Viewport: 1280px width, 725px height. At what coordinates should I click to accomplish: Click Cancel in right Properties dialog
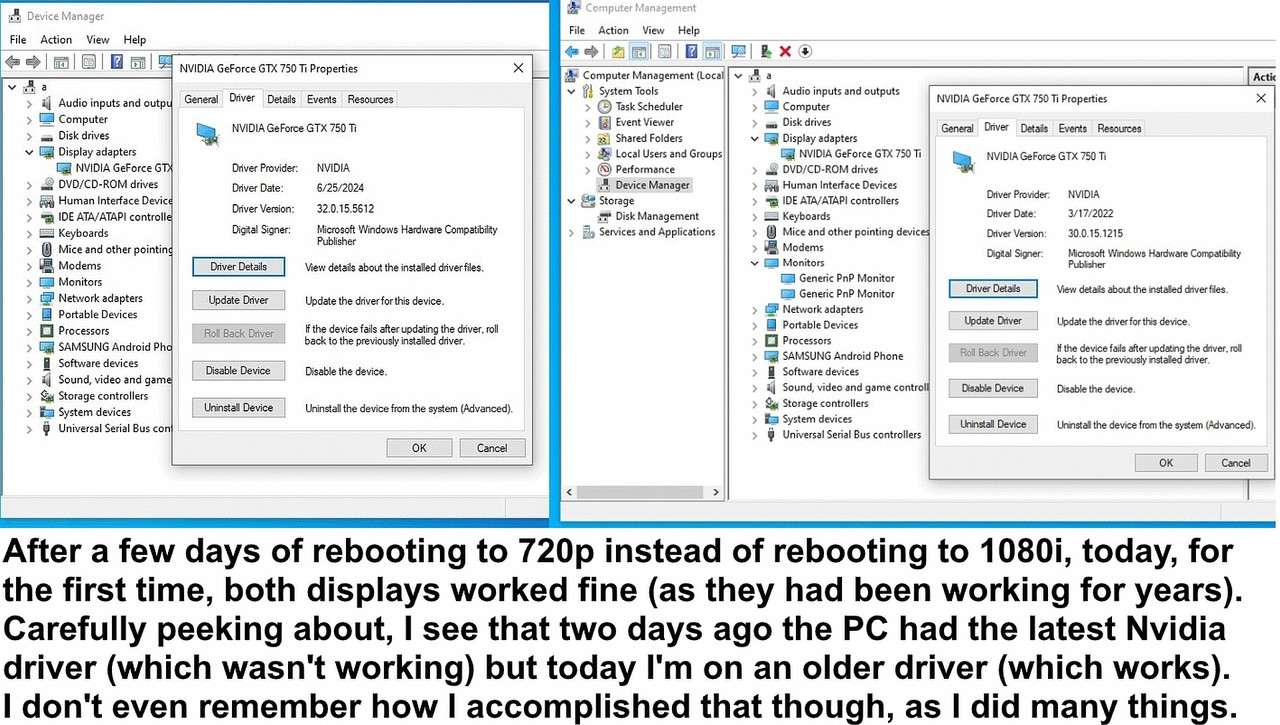click(1236, 463)
